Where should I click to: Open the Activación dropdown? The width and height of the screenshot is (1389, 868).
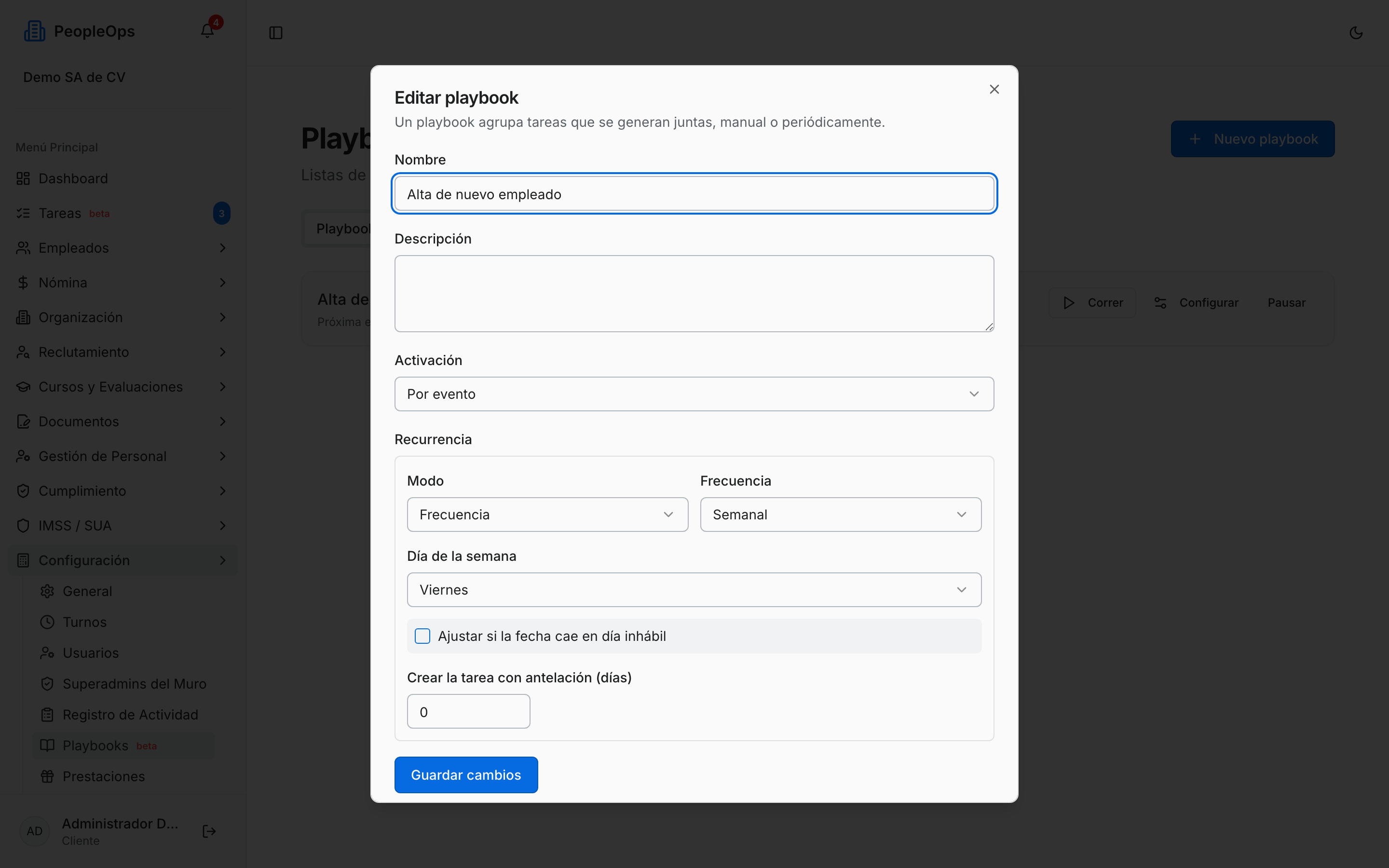tap(694, 394)
